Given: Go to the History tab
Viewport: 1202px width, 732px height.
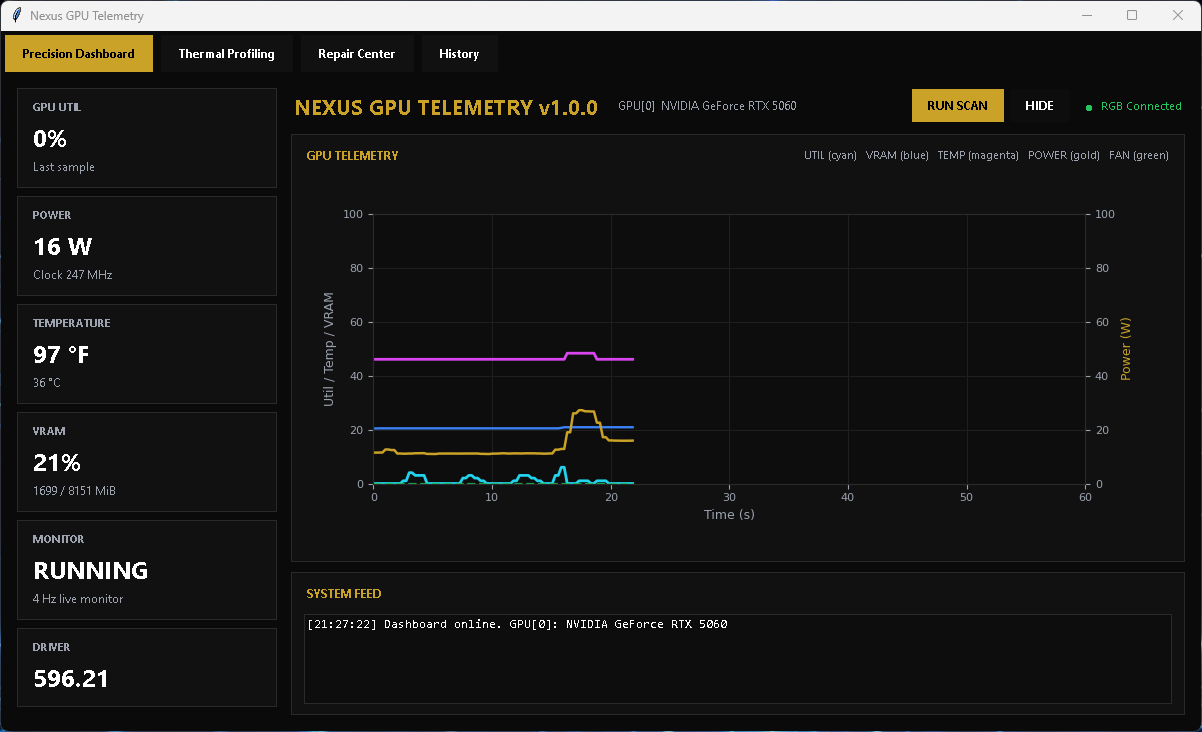Looking at the screenshot, I should (x=459, y=54).
